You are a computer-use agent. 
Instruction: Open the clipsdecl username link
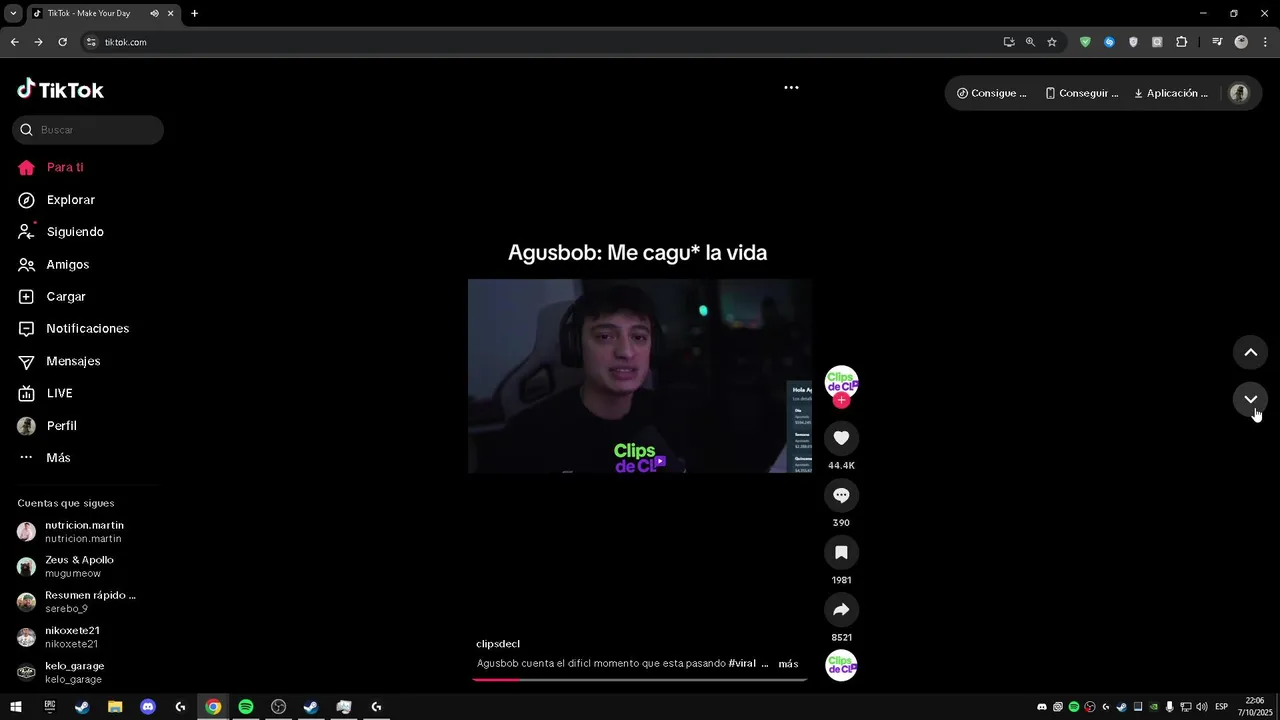tap(498, 644)
